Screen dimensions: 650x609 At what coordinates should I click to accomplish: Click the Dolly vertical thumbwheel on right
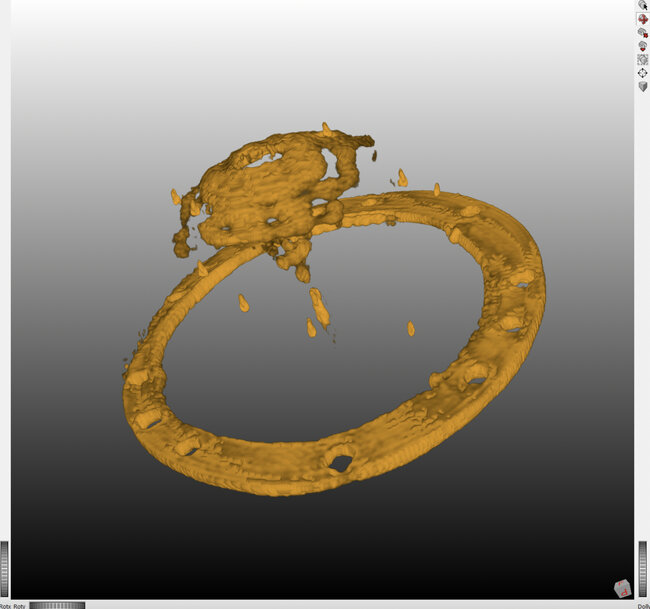[643, 568]
